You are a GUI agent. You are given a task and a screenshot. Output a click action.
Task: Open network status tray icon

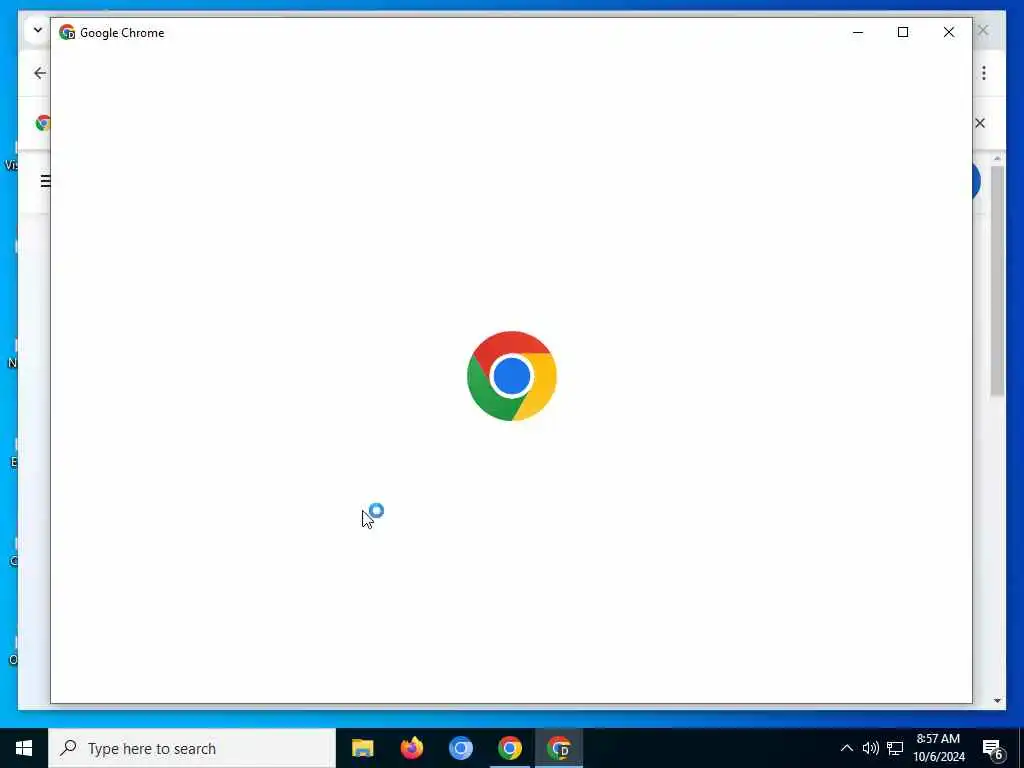[x=895, y=748]
